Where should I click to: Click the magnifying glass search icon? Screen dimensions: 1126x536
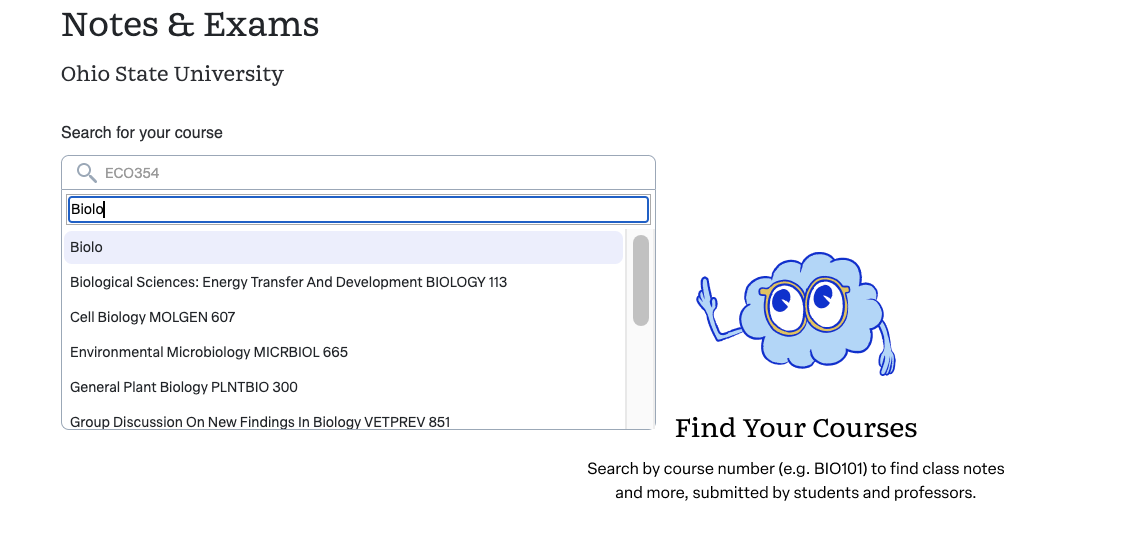[87, 173]
